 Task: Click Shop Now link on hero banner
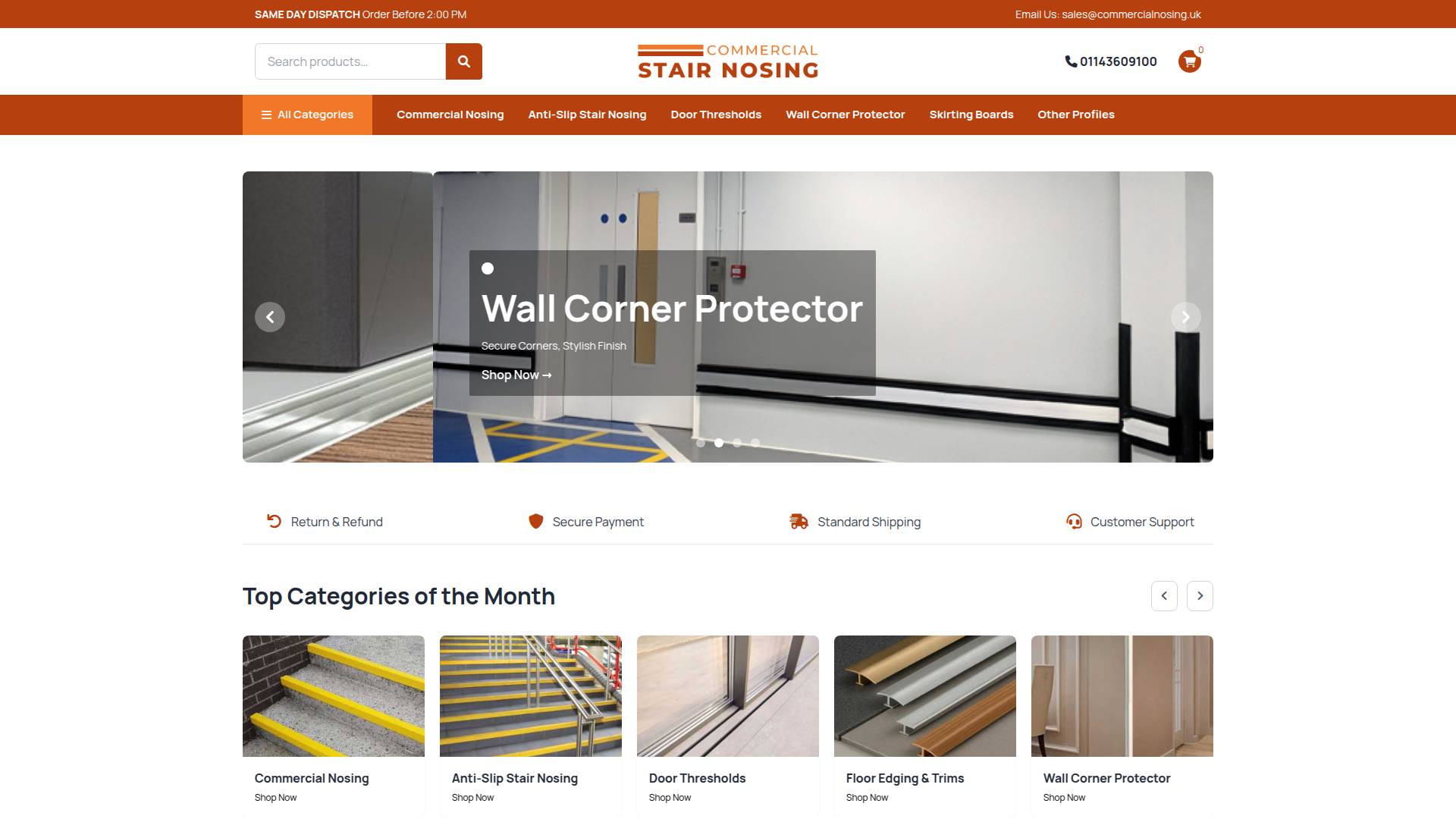point(516,375)
